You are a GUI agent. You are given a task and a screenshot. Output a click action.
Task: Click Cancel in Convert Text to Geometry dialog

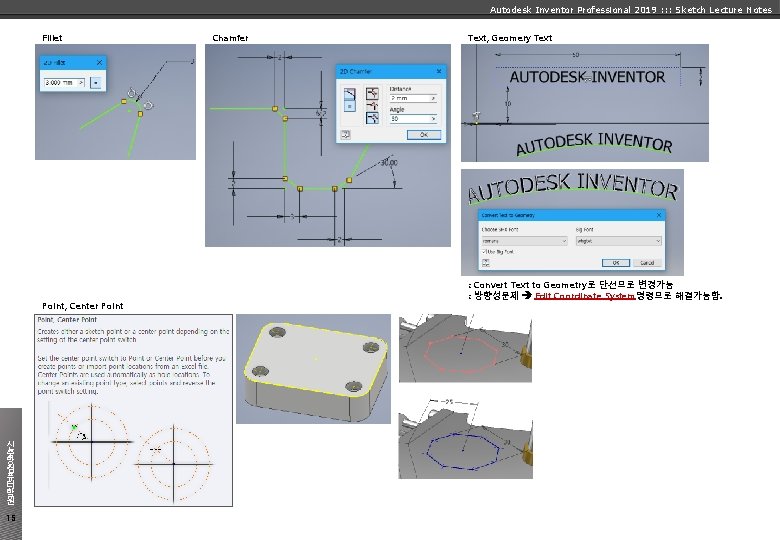[647, 263]
